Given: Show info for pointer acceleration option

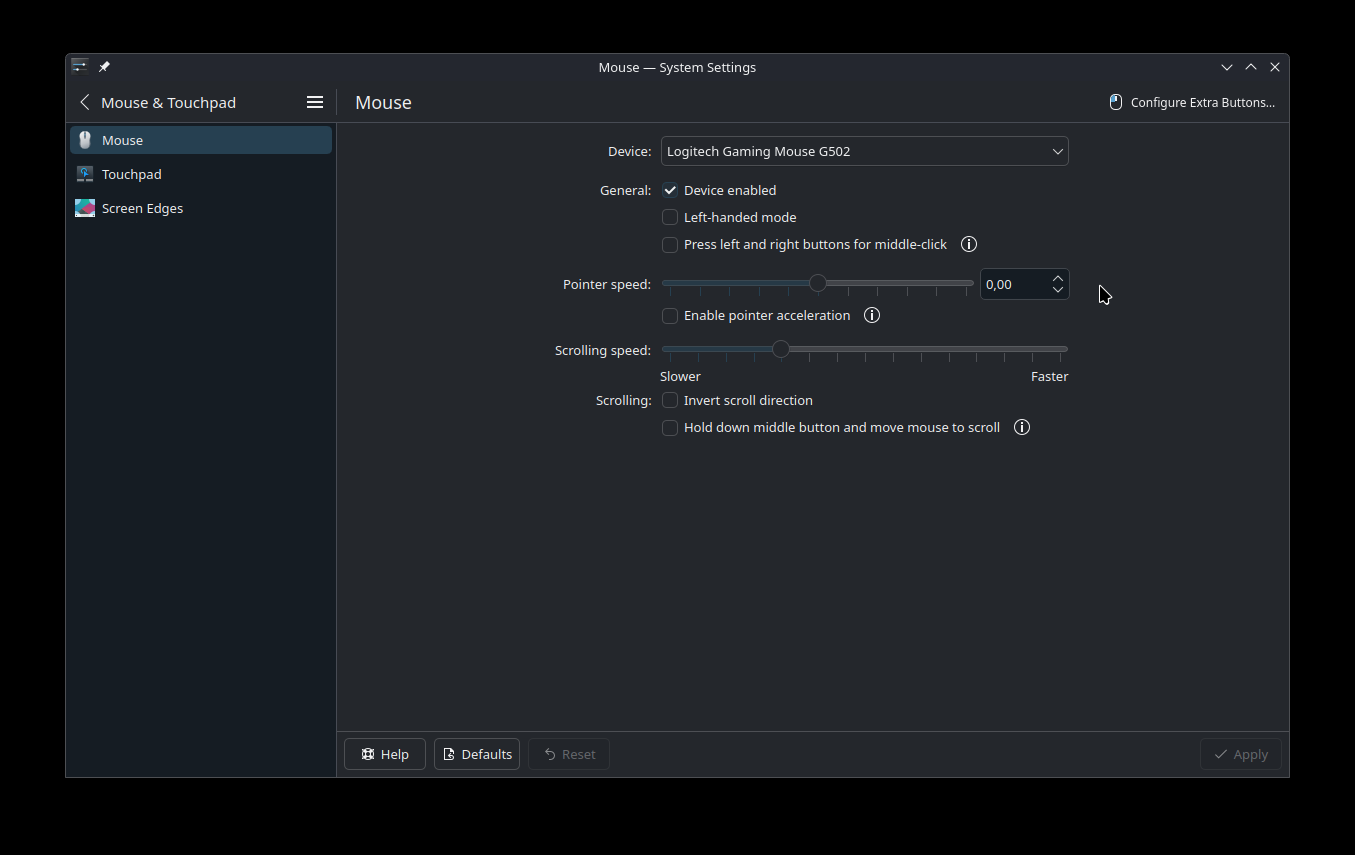Looking at the screenshot, I should point(872,315).
